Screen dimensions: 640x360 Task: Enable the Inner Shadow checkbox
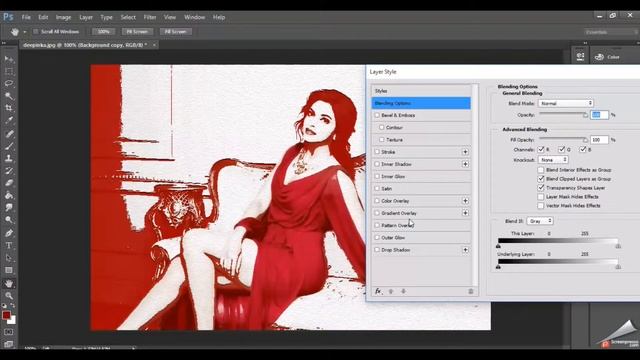coord(377,164)
